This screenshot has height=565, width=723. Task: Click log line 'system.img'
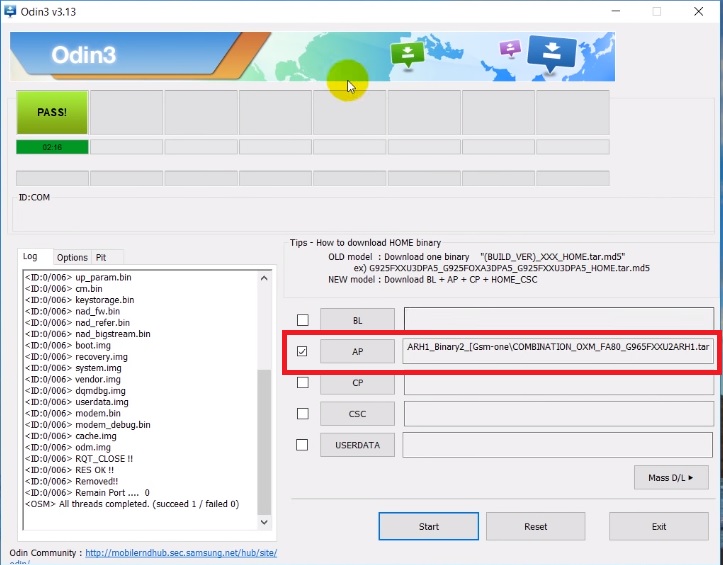pyautogui.click(x=73, y=368)
